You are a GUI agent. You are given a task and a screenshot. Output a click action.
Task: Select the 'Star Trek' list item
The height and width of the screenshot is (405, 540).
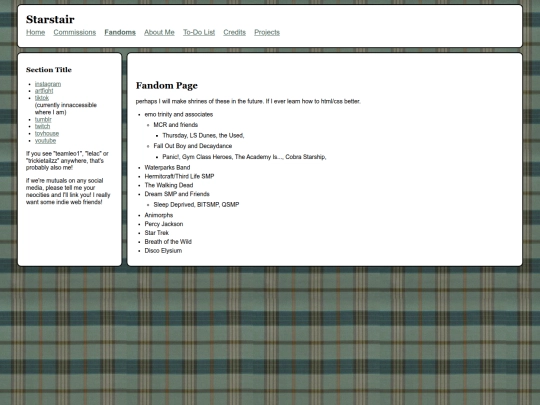157,233
